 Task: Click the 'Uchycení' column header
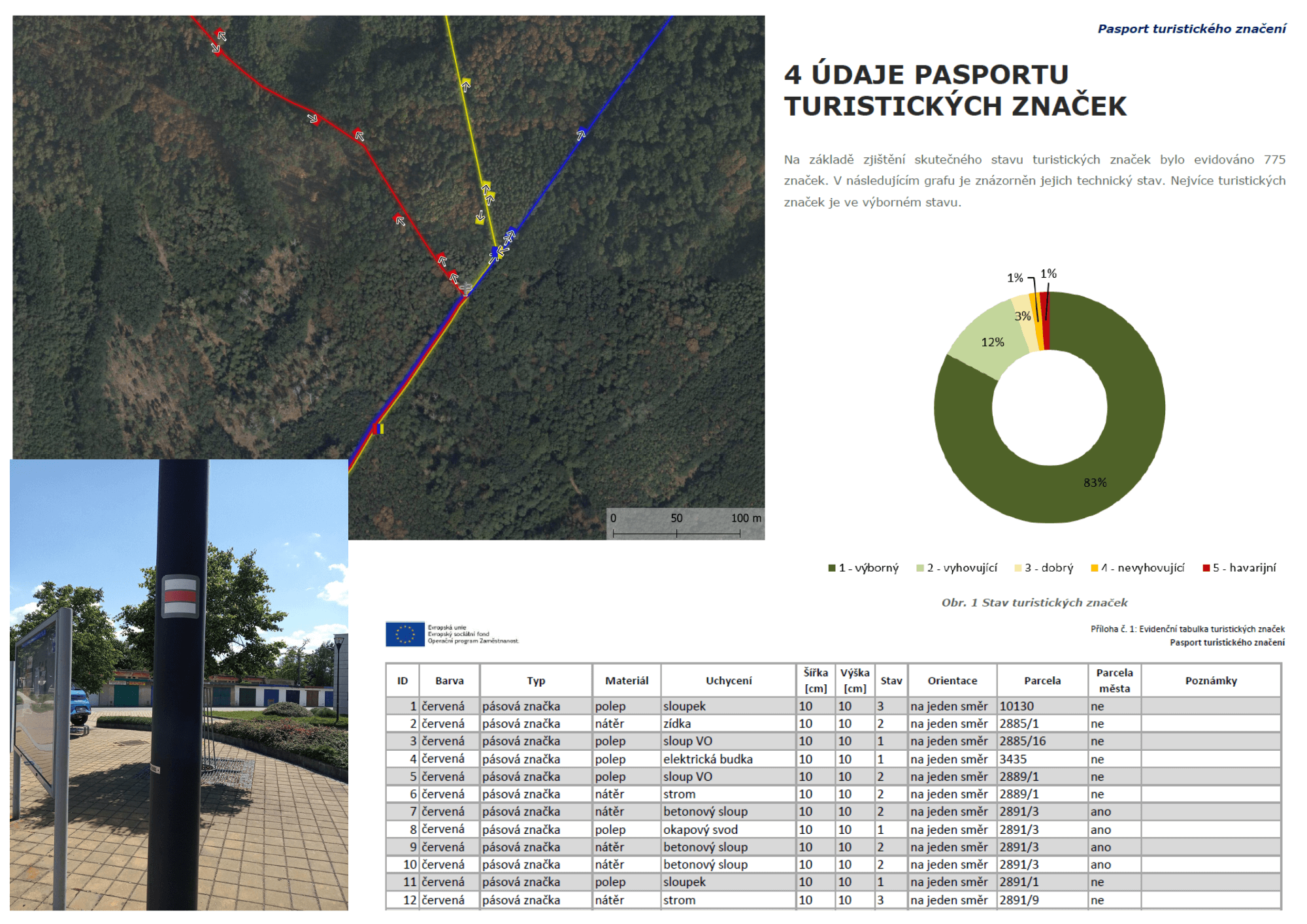729,680
